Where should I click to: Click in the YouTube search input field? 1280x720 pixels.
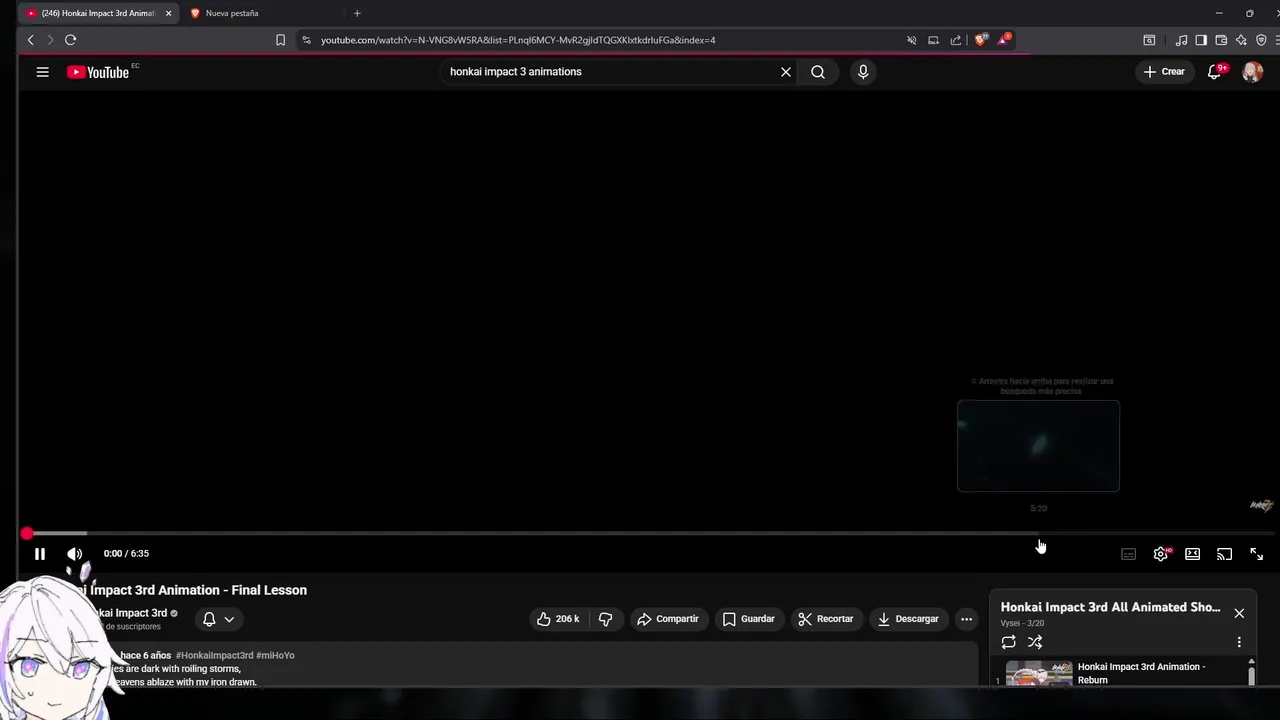coord(610,72)
